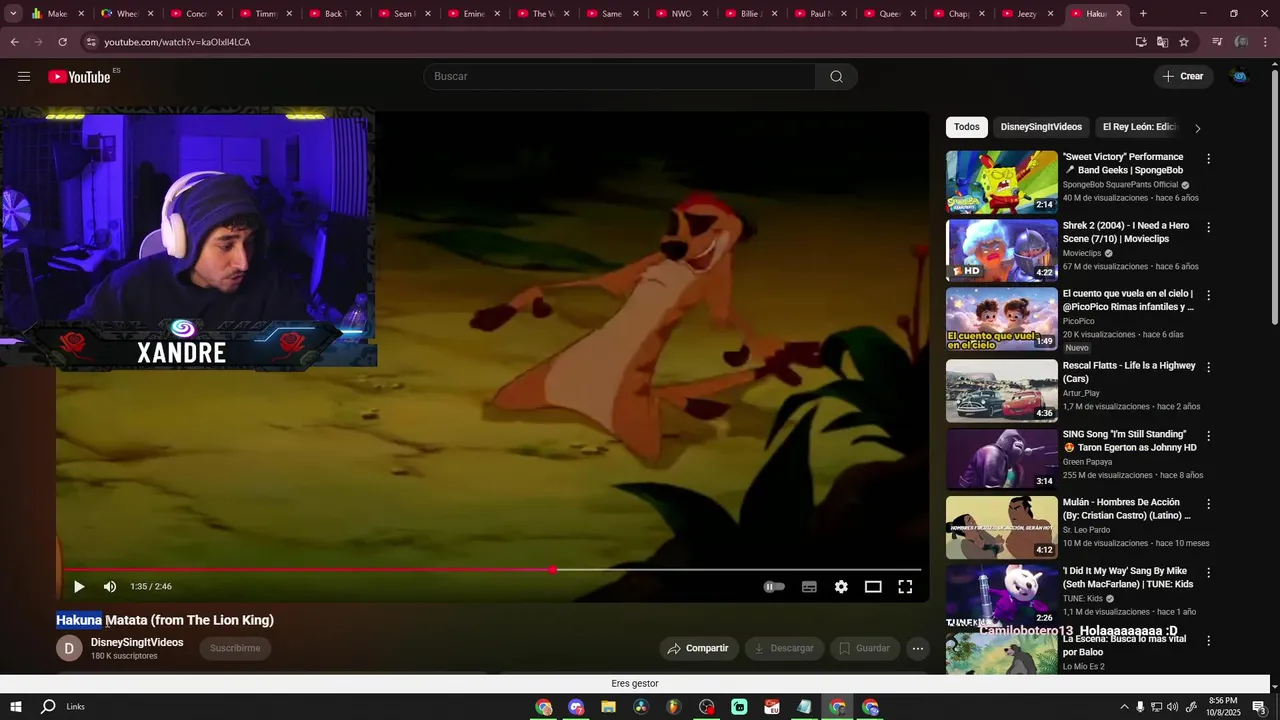Open DaVinci Resolve from the taskbar
Viewport: 1280px width, 720px height.
pos(641,707)
